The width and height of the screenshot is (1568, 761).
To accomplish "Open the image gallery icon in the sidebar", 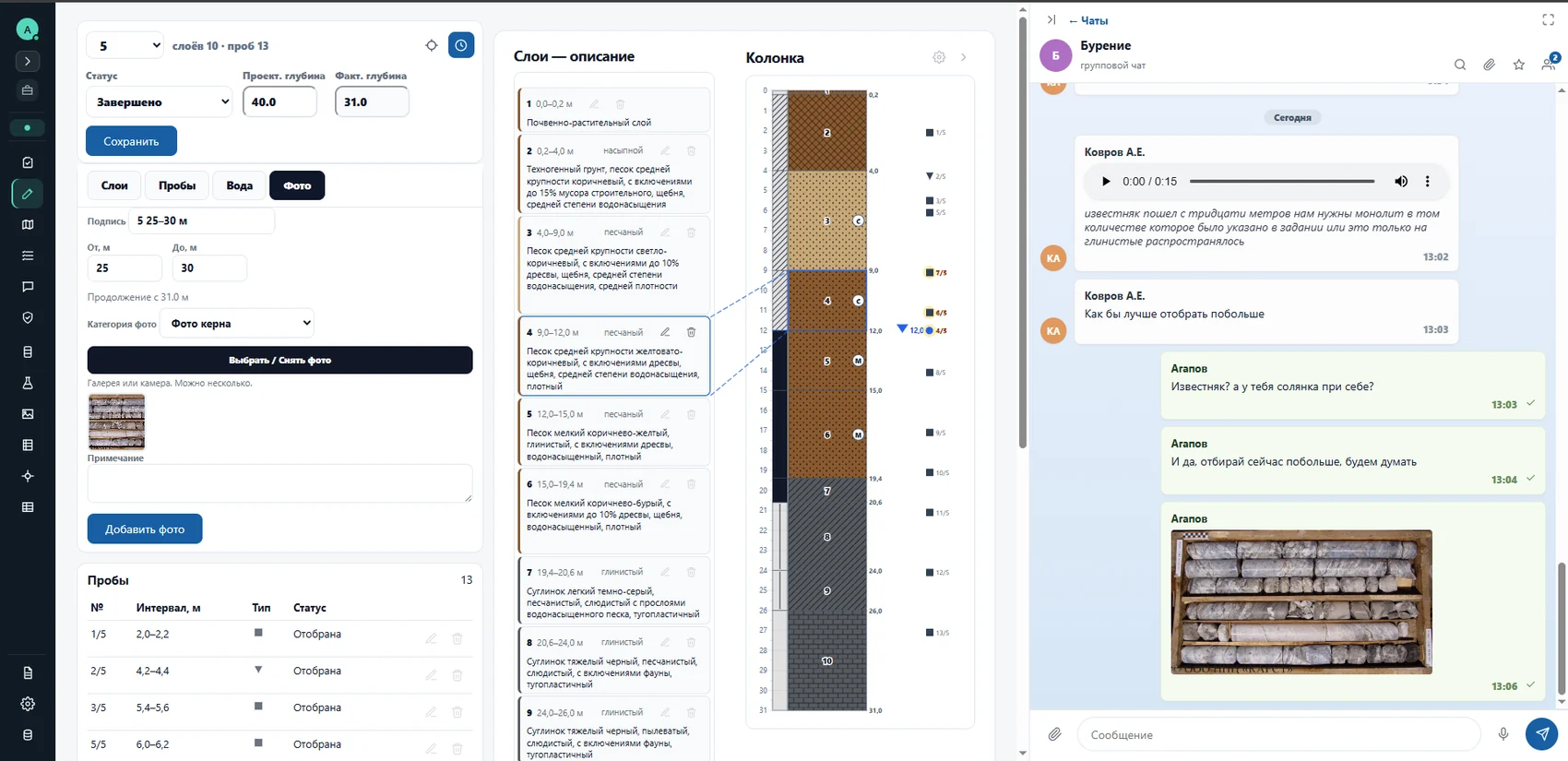I will pyautogui.click(x=28, y=414).
